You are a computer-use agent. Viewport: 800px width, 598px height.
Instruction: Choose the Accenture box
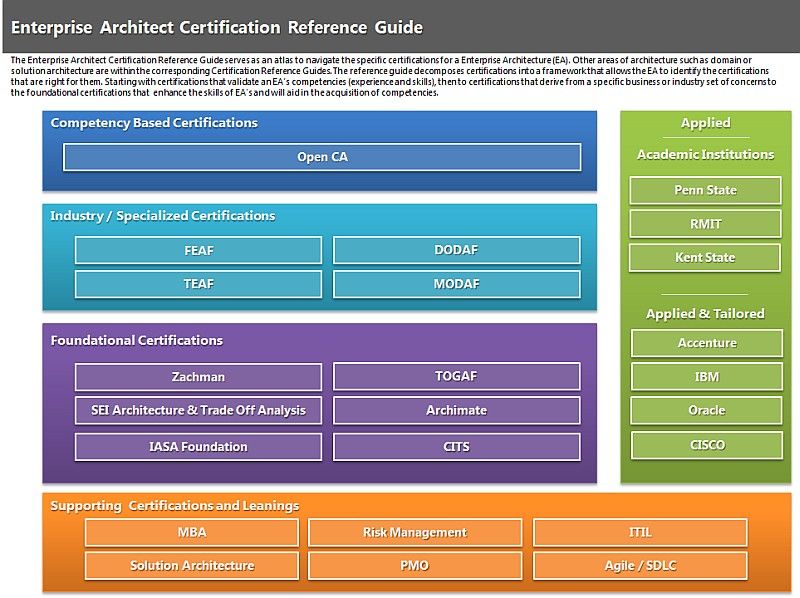point(707,343)
